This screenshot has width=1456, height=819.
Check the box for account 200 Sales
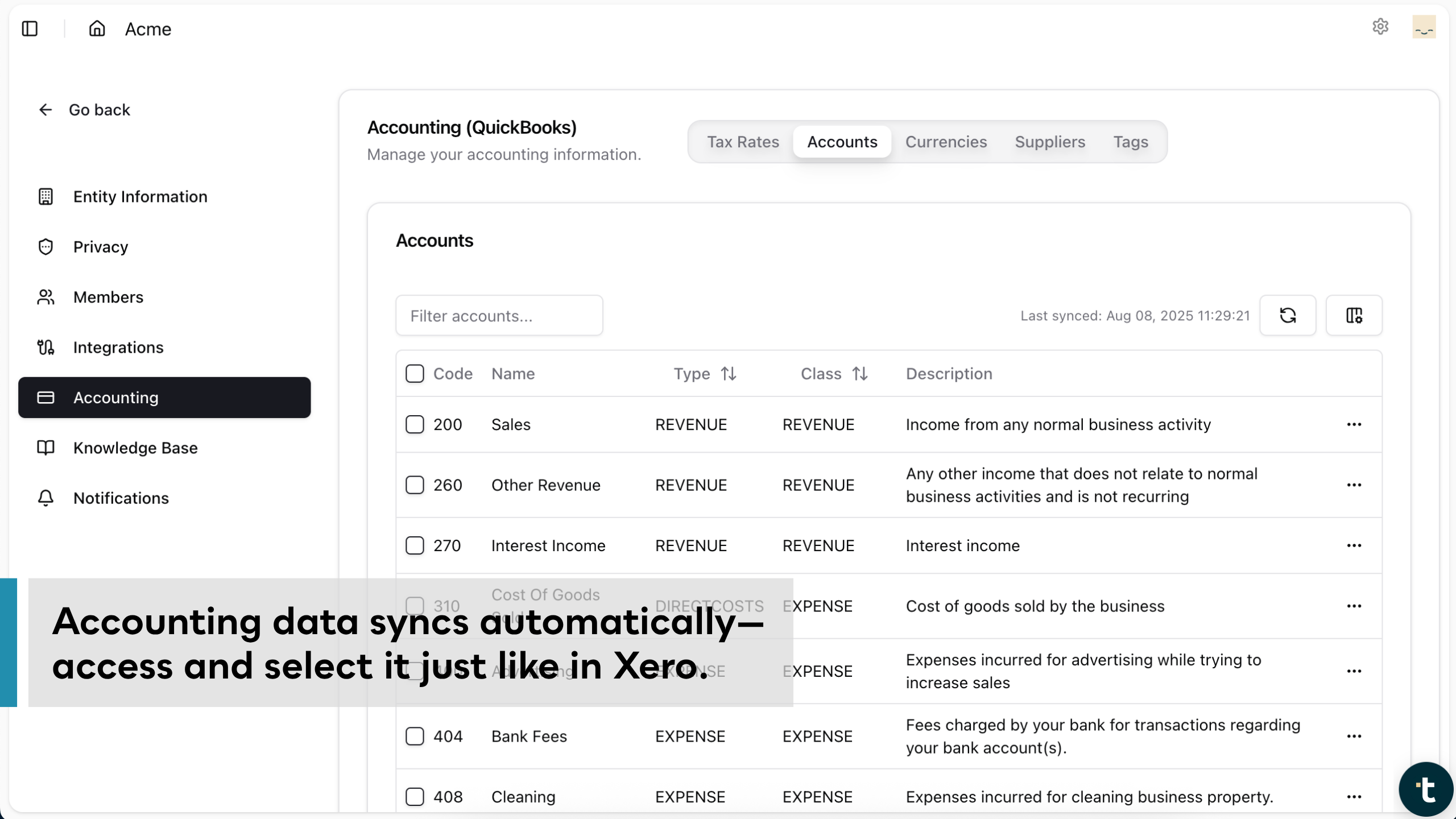click(415, 424)
